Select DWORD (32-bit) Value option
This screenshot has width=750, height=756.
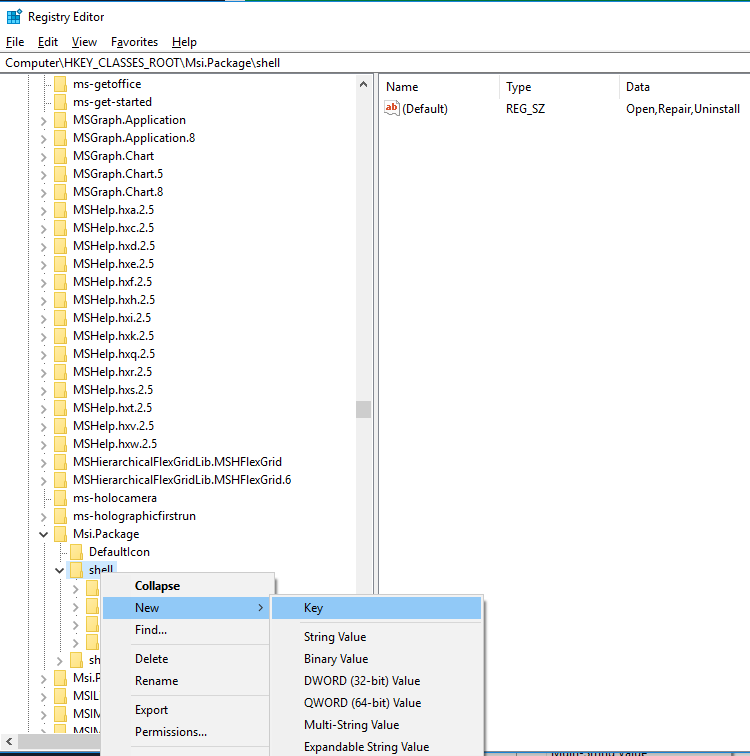[x=362, y=681]
